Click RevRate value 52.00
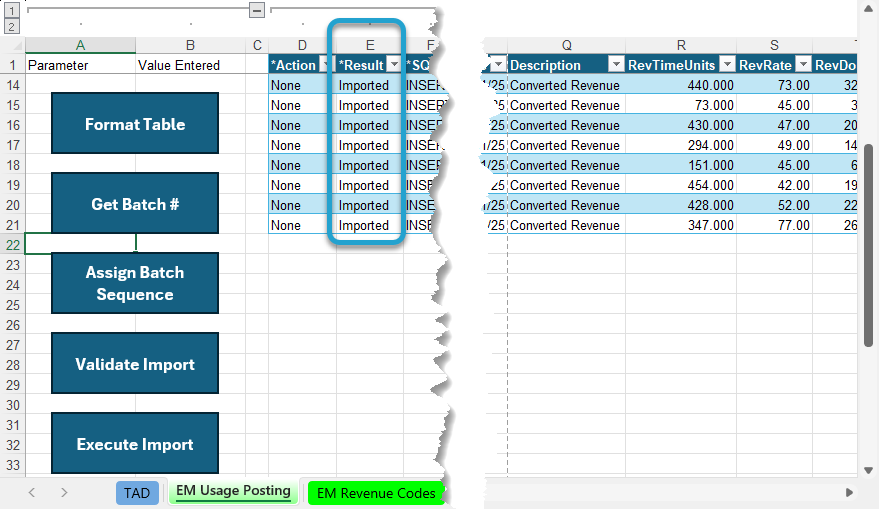The height and width of the screenshot is (509, 879). click(x=774, y=205)
